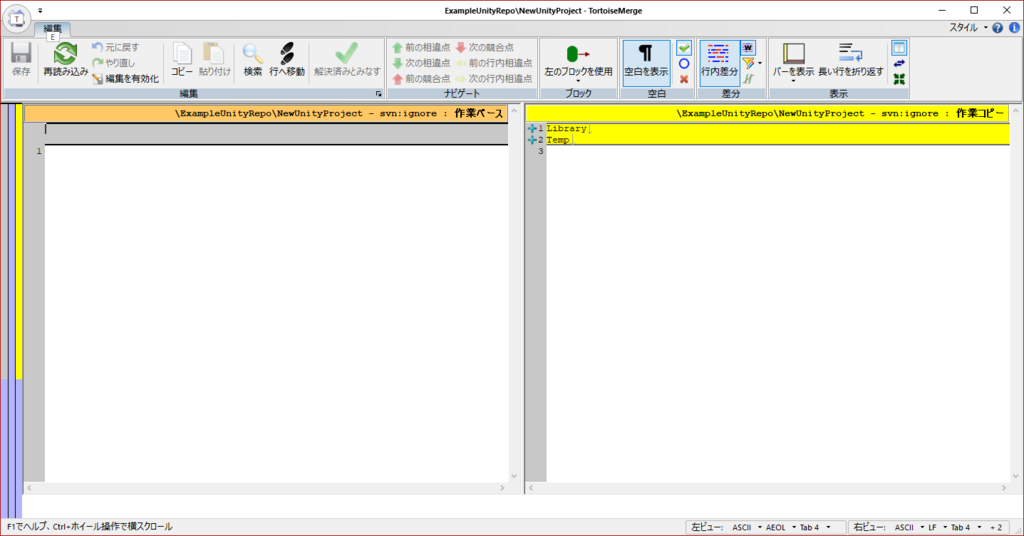Click やり直し redo in the ribbon
The width and height of the screenshot is (1024, 536).
[x=114, y=63]
